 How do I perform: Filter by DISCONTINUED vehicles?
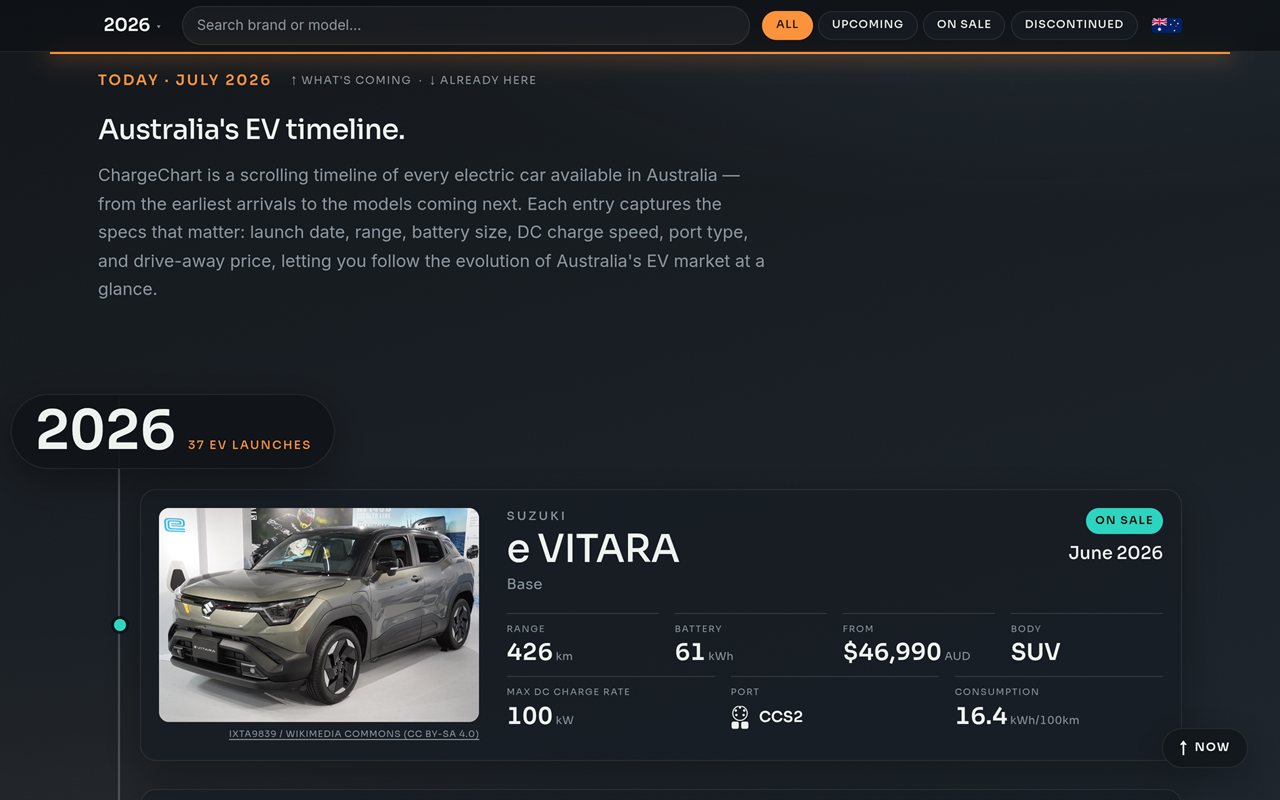click(1074, 25)
